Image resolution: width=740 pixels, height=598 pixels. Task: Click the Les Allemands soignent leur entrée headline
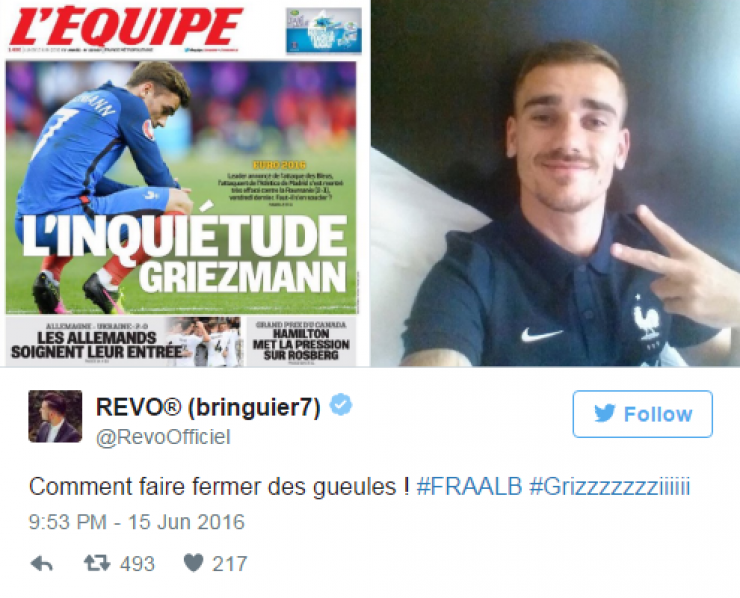coord(97,345)
